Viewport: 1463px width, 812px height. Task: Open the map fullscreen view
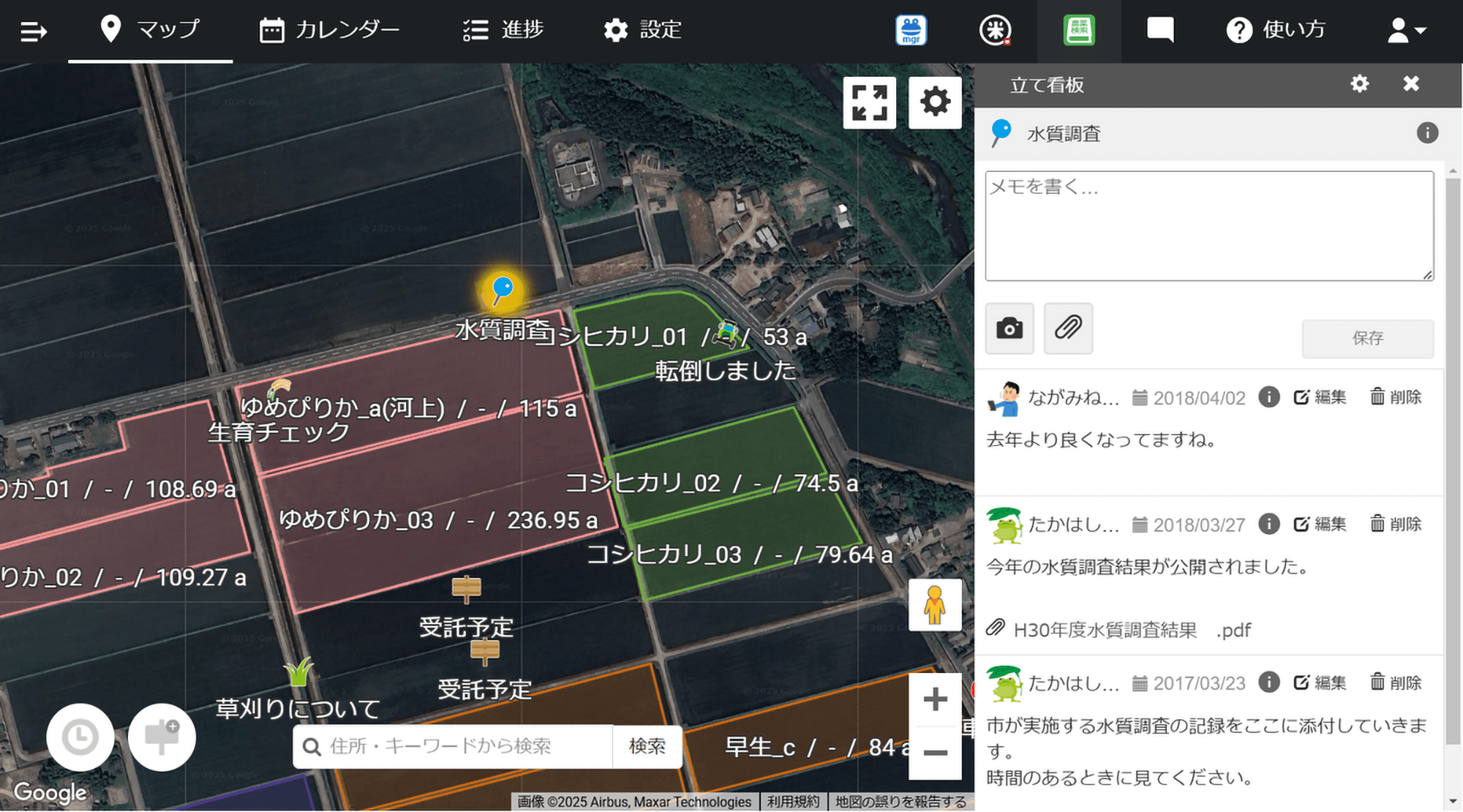coord(869,102)
